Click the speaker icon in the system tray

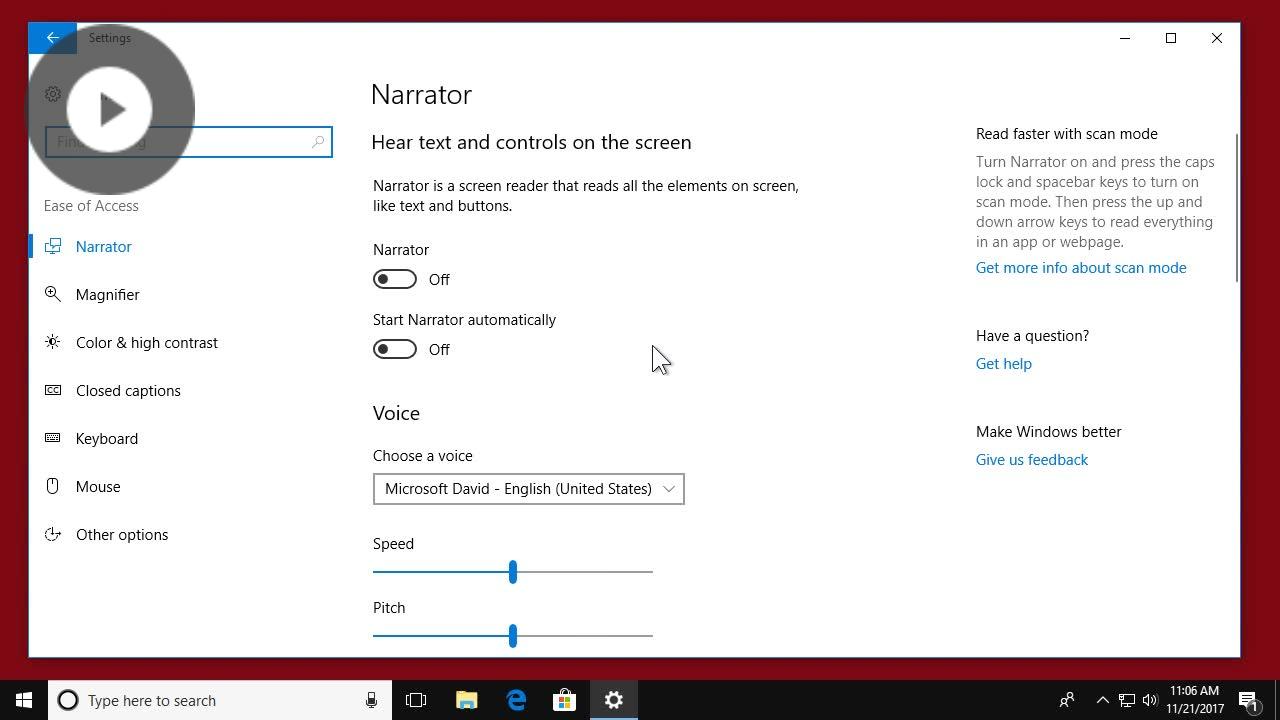click(1150, 700)
